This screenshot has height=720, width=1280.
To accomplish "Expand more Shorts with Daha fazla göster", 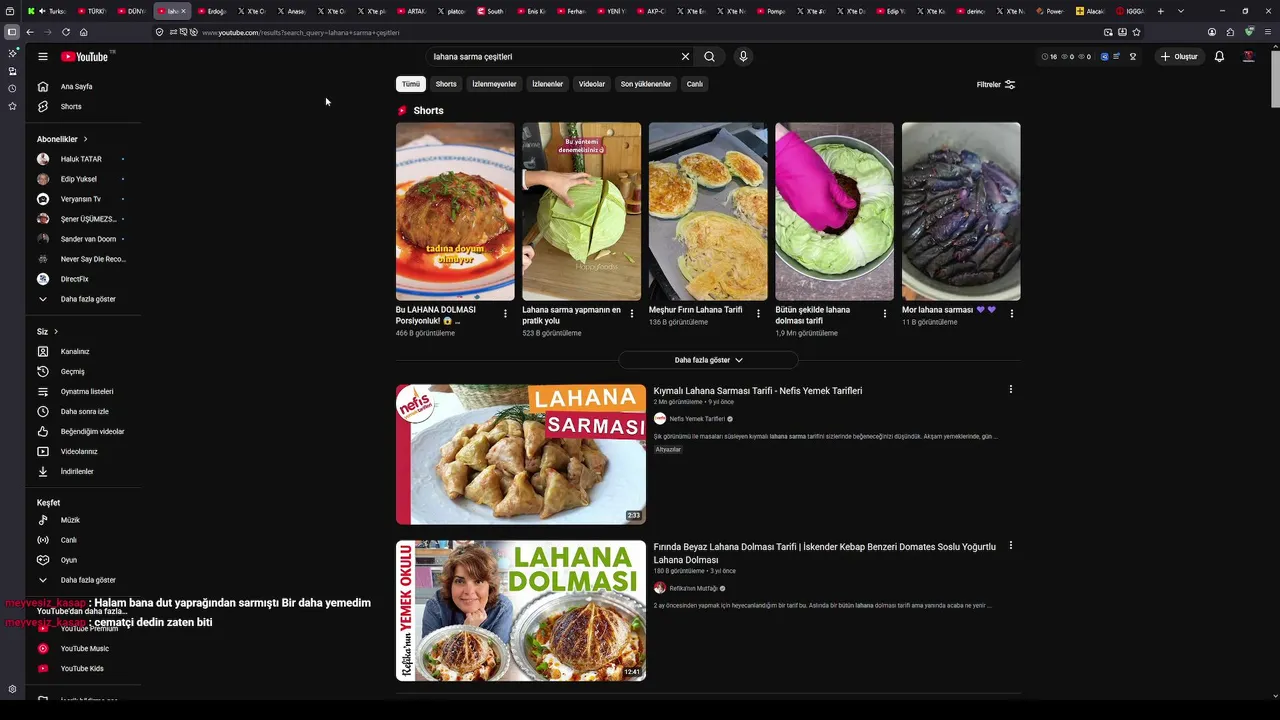I will pyautogui.click(x=708, y=360).
